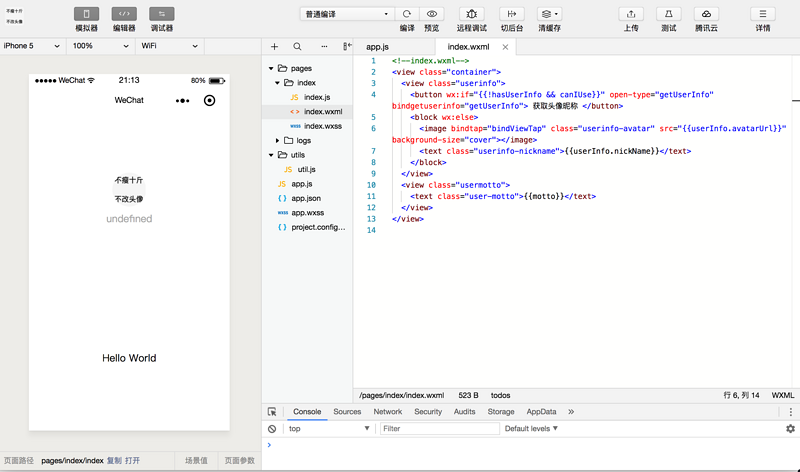Viewport: 800px width, 472px height.
Task: Switch to Network tab
Action: [x=388, y=412]
